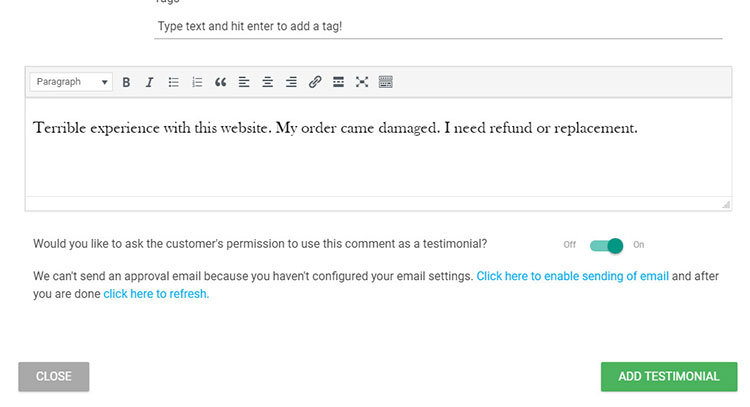This screenshot has width=750, height=407.
Task: Toggle the testimonial permission switch
Action: click(607, 245)
